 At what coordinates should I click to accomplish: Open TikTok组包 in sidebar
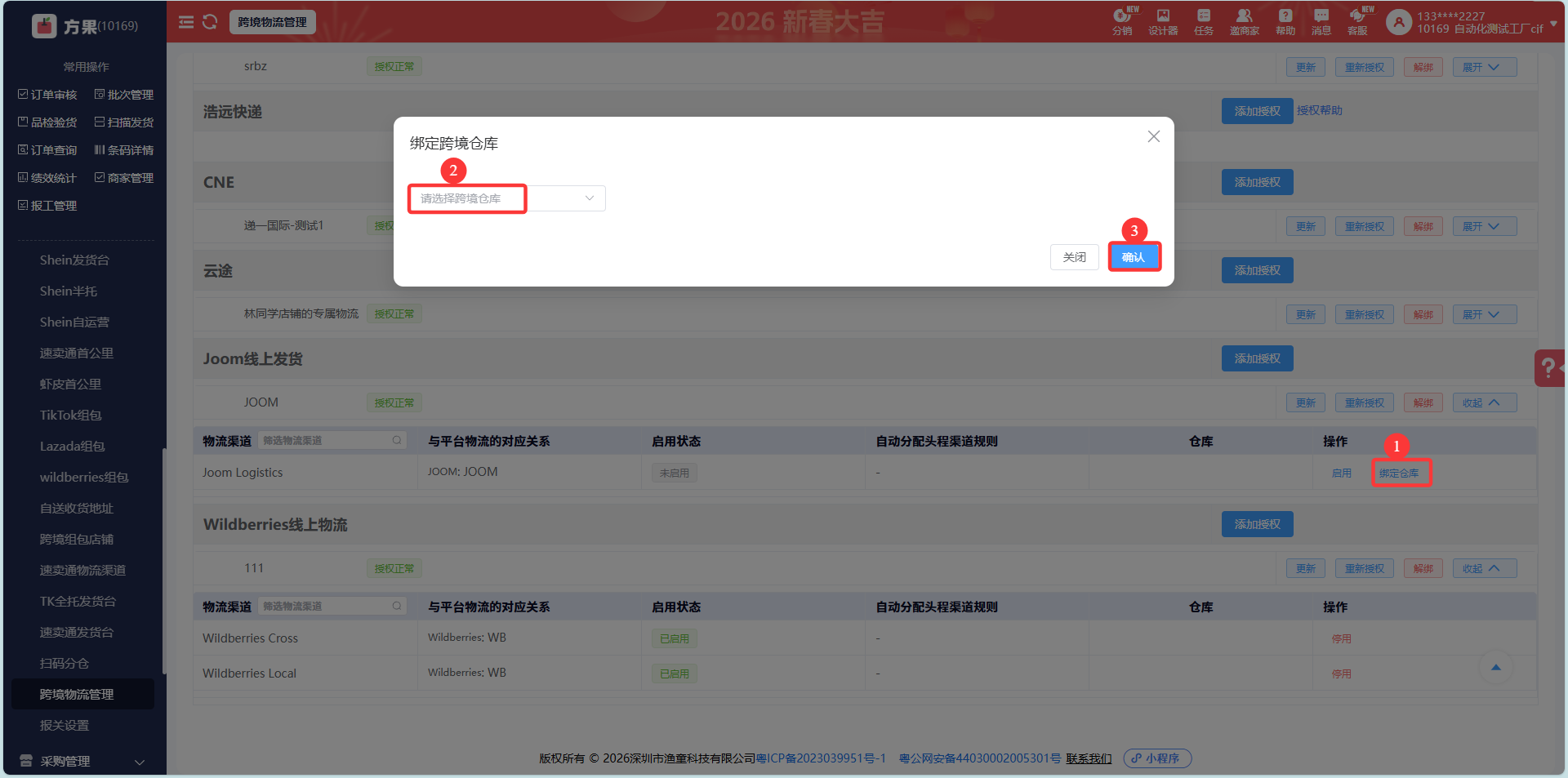pos(71,415)
